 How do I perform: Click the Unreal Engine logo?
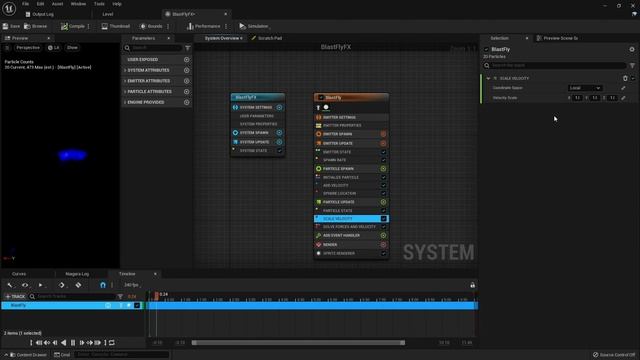pos(9,8)
